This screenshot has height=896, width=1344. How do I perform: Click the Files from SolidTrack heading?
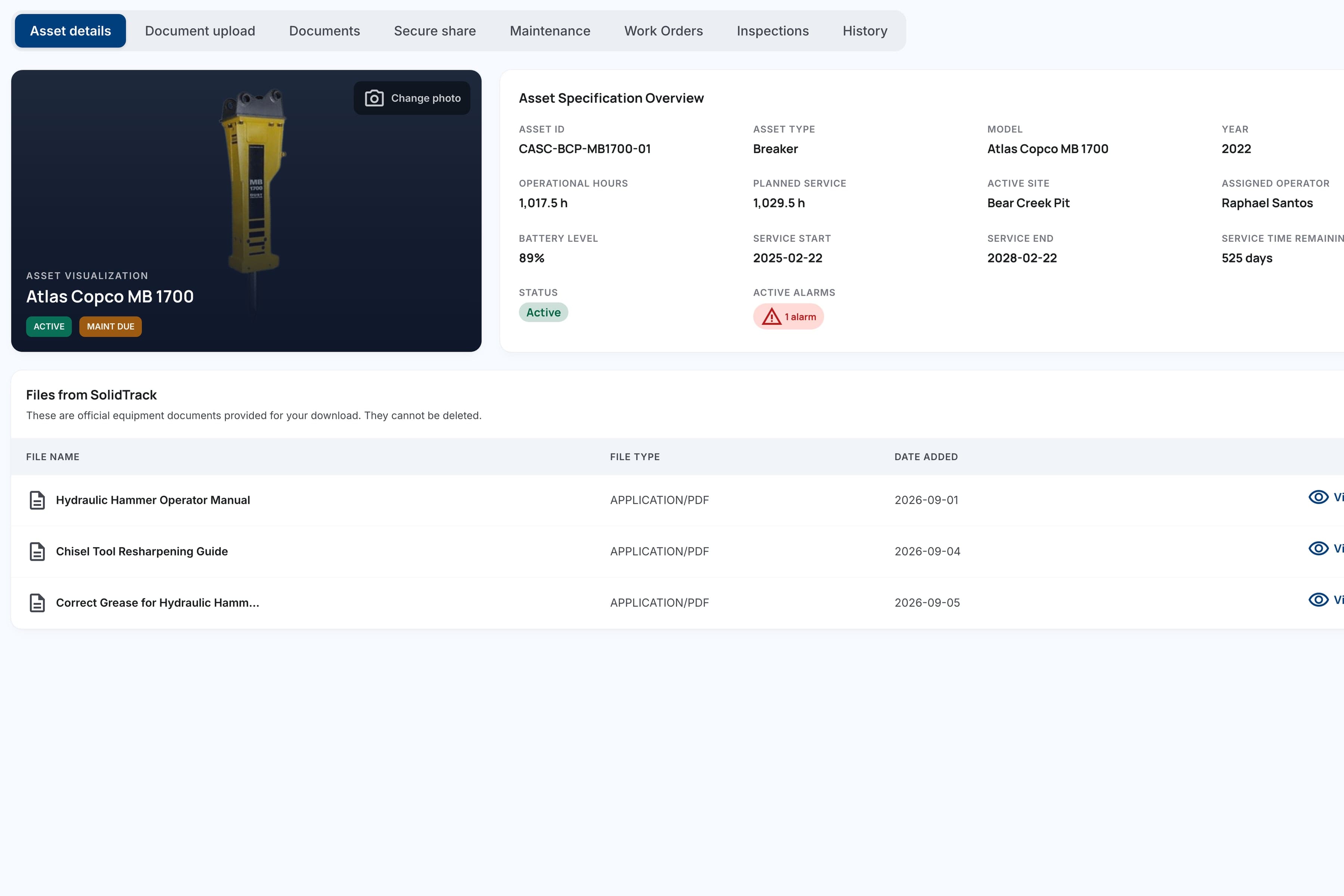coord(91,395)
